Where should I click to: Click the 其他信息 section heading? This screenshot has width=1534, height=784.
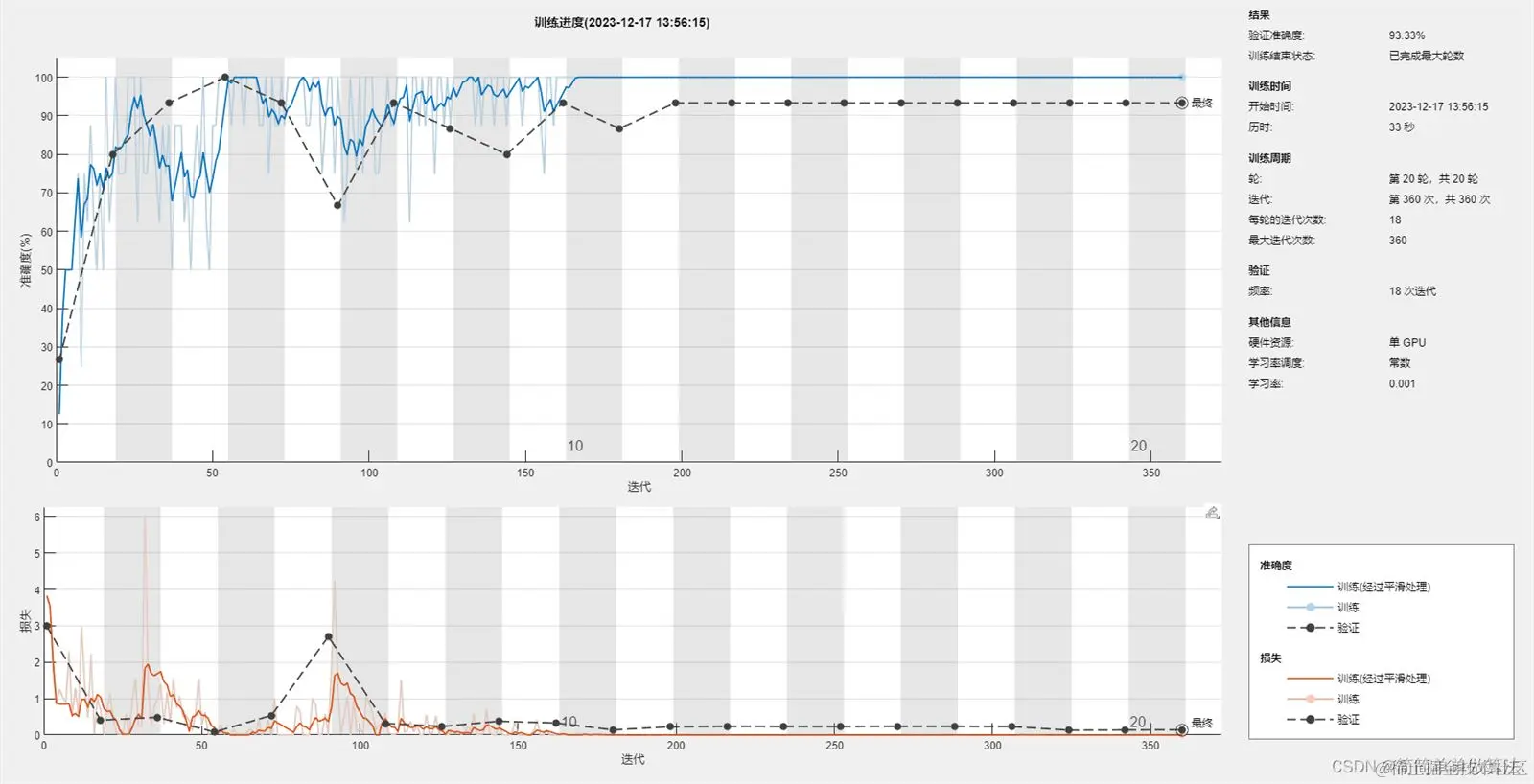click(1269, 322)
